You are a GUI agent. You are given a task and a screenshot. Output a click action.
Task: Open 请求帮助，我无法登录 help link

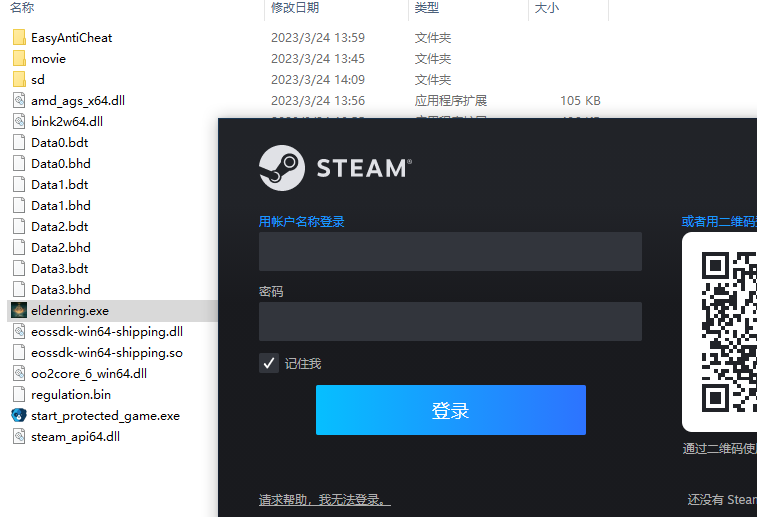[324, 499]
